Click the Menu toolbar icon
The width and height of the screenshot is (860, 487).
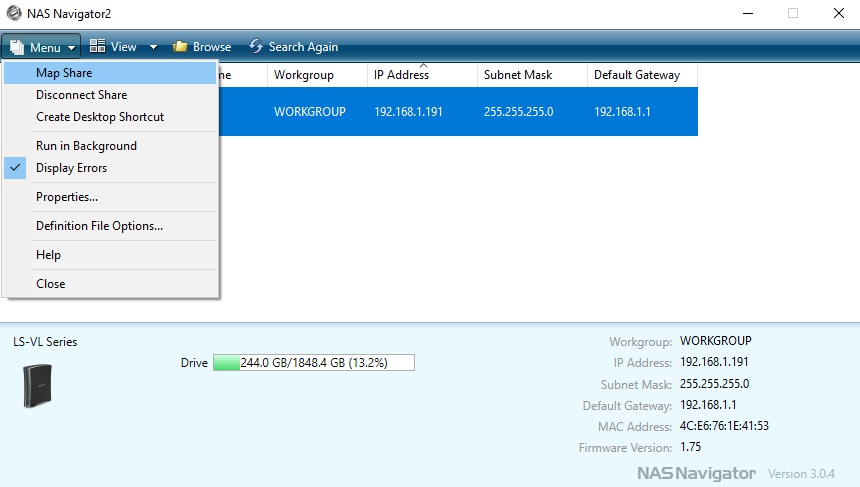(17, 47)
